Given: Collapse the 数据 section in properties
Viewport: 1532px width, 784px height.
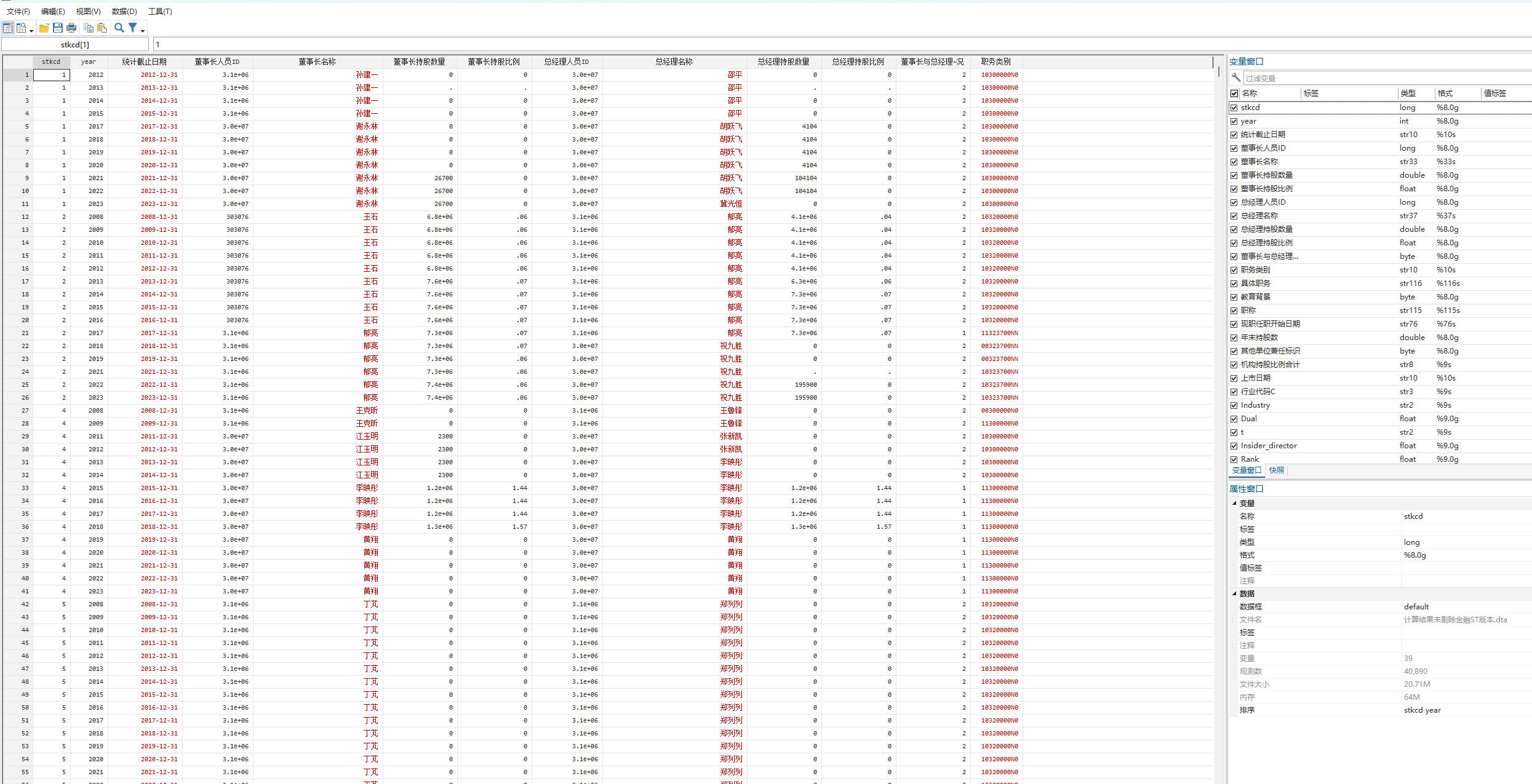Looking at the screenshot, I should (x=1234, y=593).
